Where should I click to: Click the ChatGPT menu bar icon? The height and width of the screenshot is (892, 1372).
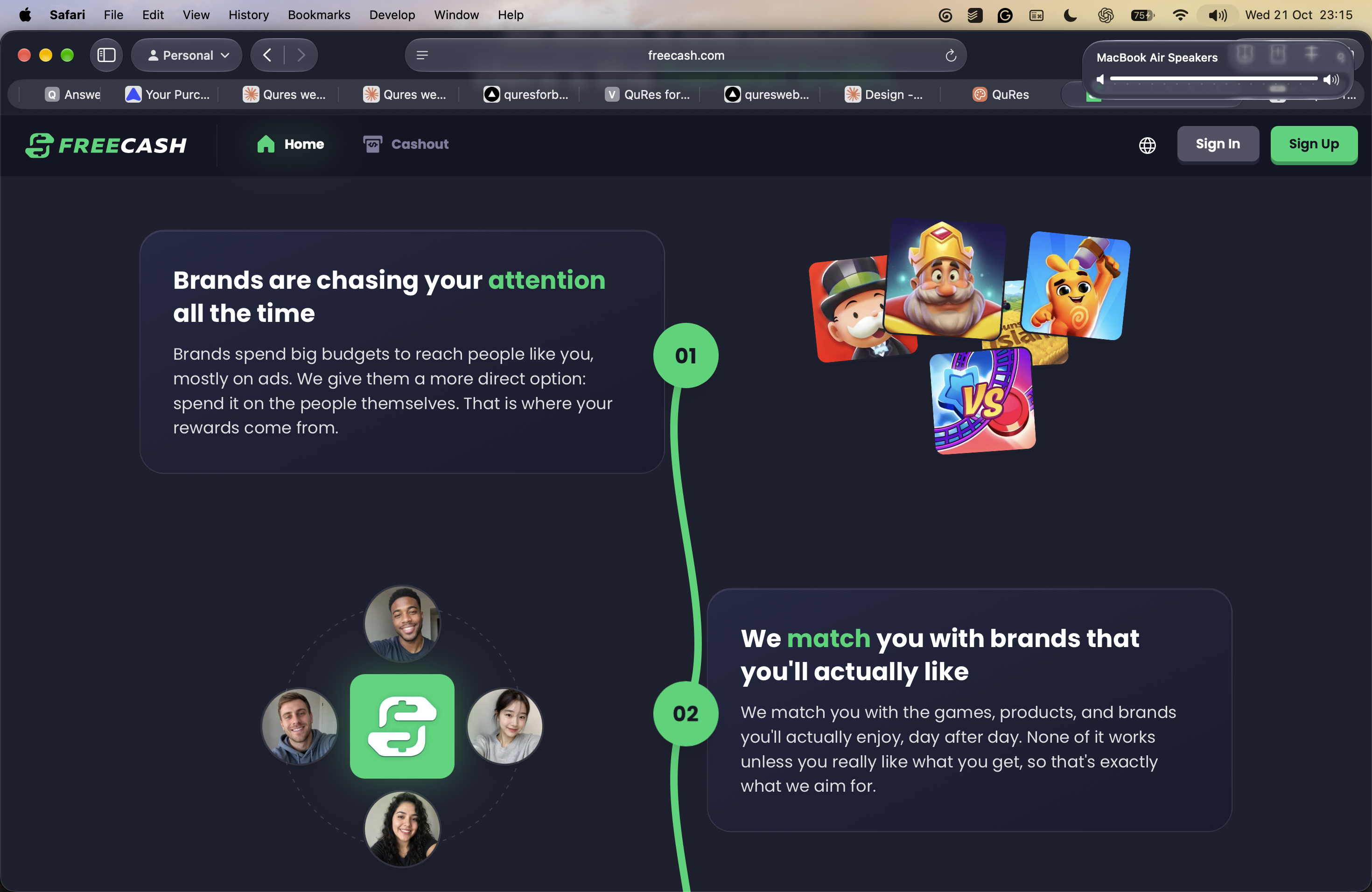[1105, 15]
